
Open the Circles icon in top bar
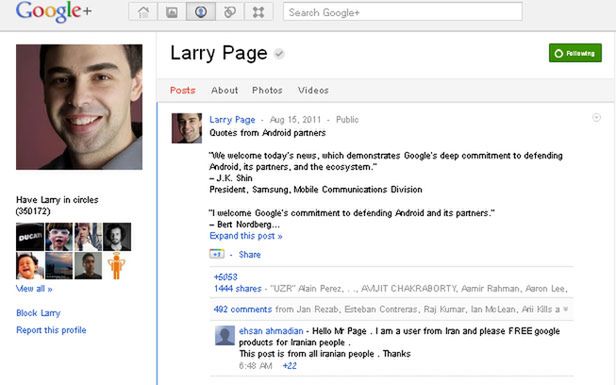click(x=230, y=12)
